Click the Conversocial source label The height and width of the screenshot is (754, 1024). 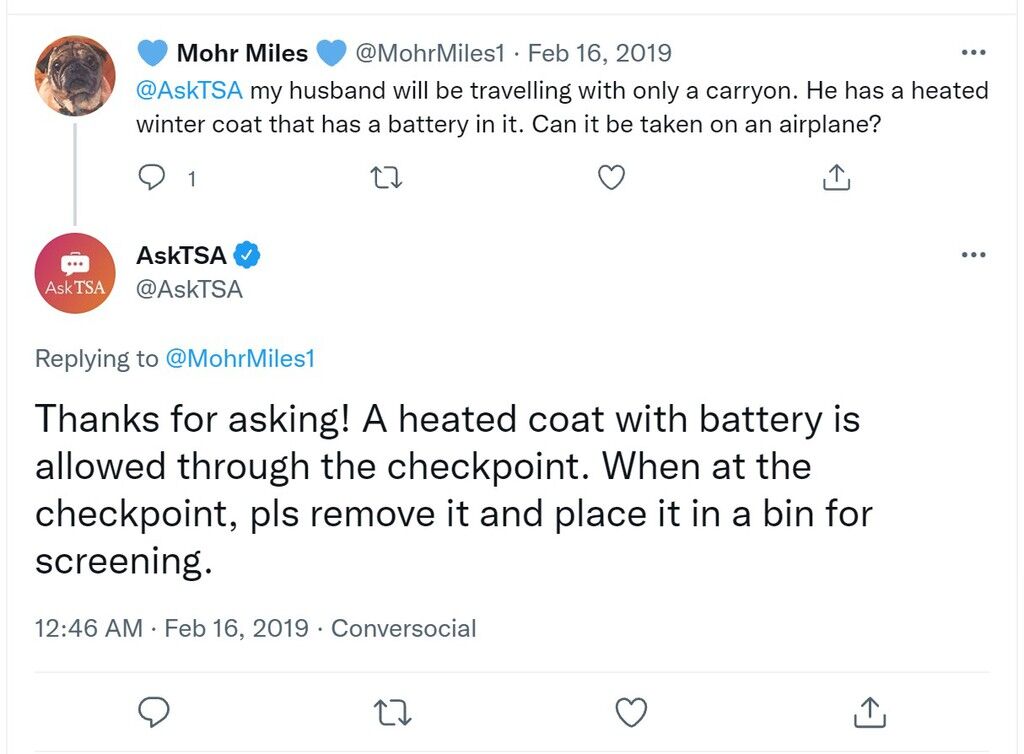[404, 628]
